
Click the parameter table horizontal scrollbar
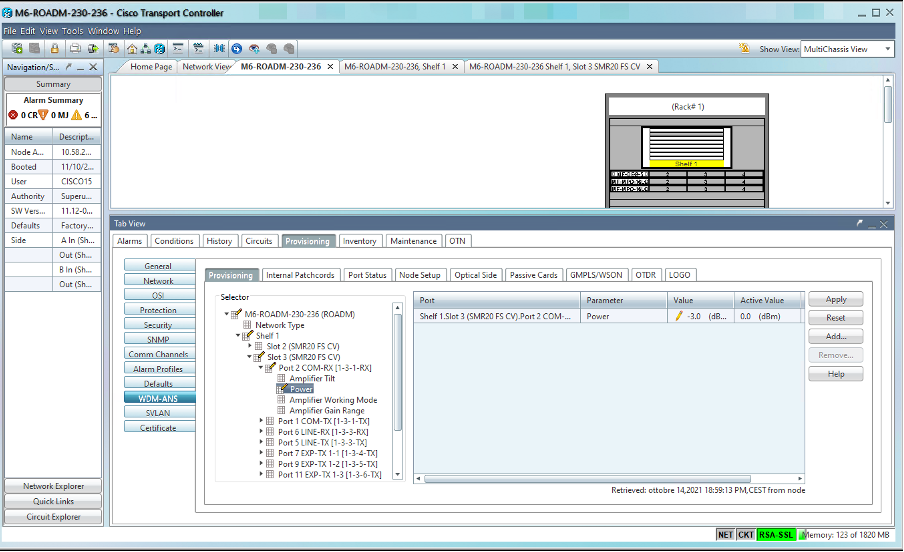pos(587,479)
